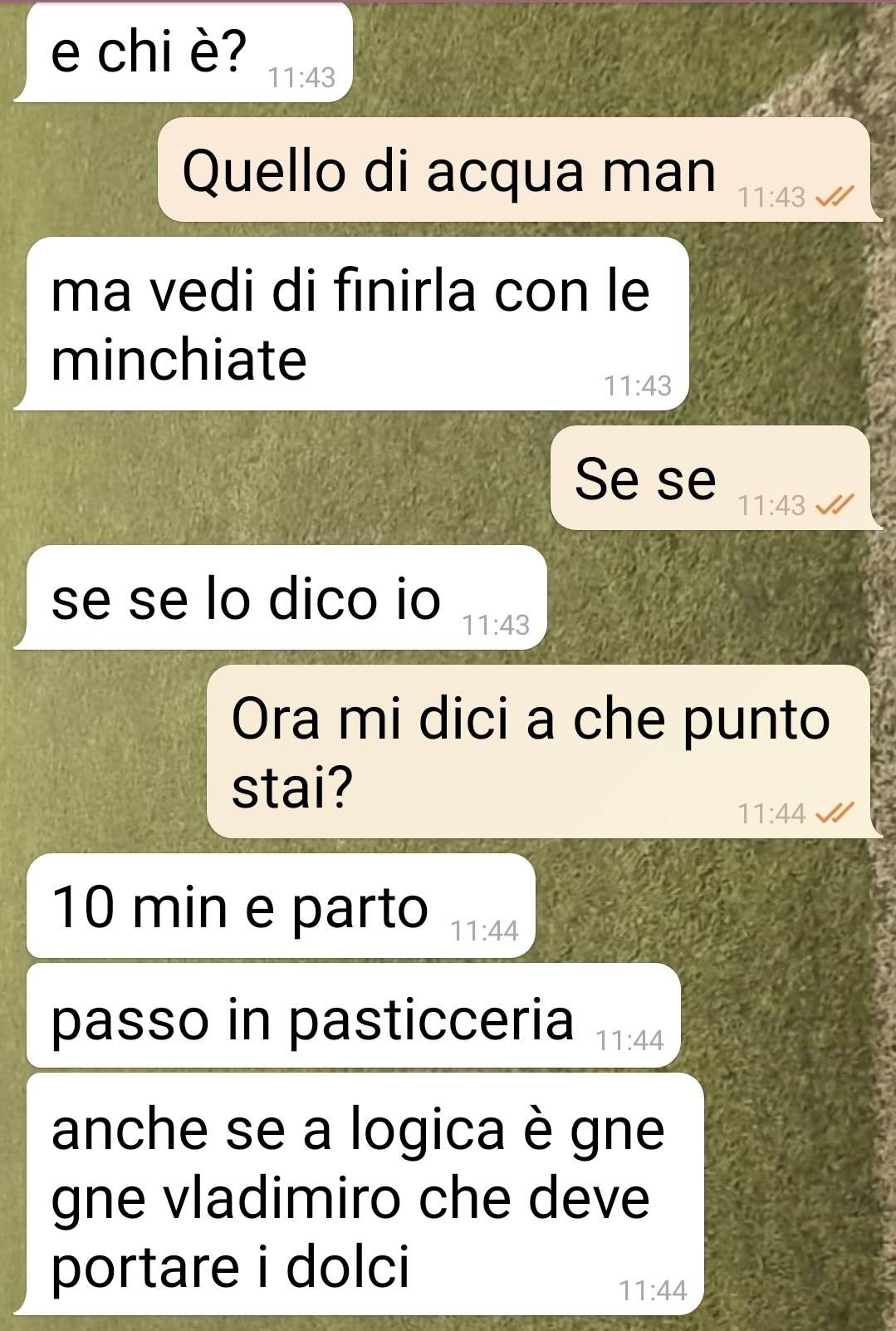Select the '10 min e parto' message
The height and width of the screenshot is (1331, 896).
(x=281, y=906)
